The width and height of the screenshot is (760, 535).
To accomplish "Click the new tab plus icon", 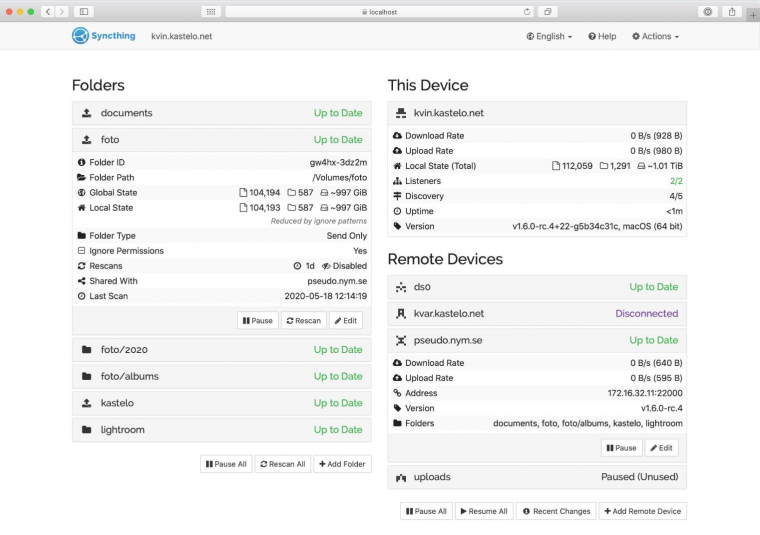I will [753, 15].
